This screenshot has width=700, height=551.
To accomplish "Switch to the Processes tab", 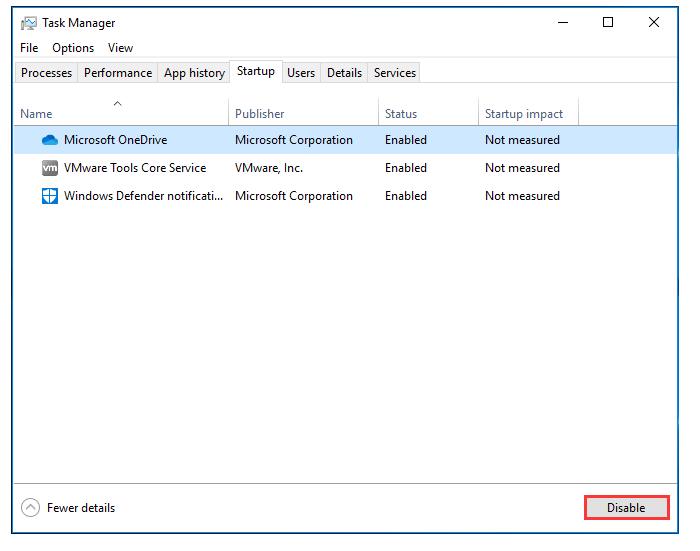I will click(x=46, y=73).
